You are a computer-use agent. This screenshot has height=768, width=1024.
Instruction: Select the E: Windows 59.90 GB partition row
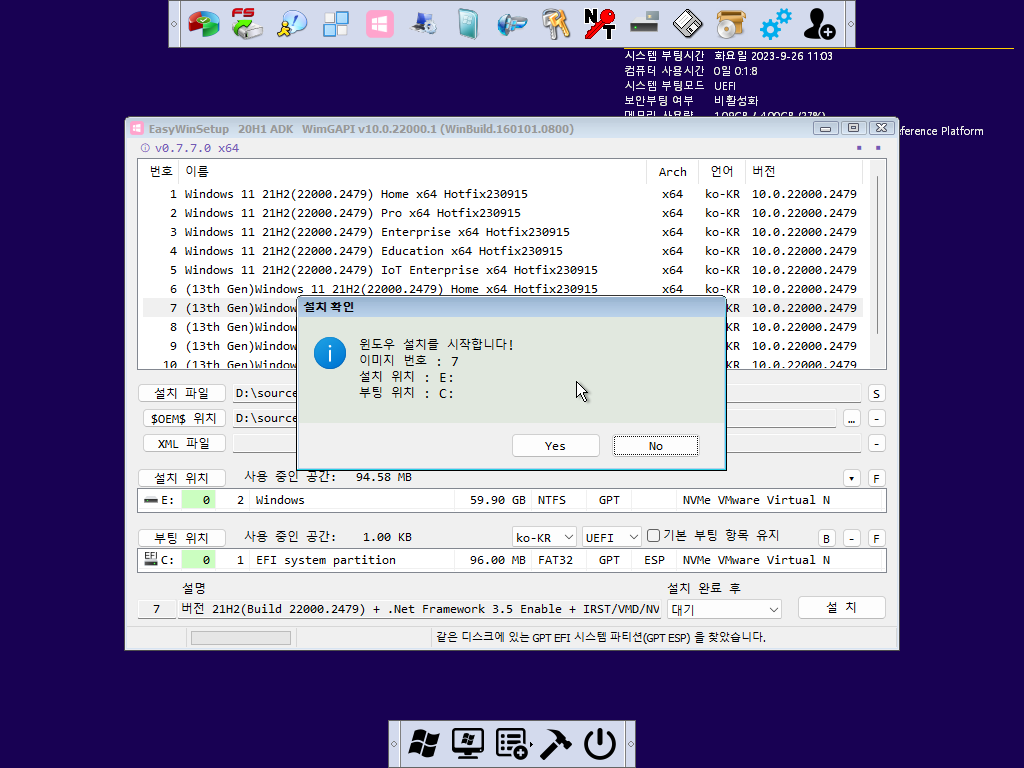pyautogui.click(x=511, y=500)
